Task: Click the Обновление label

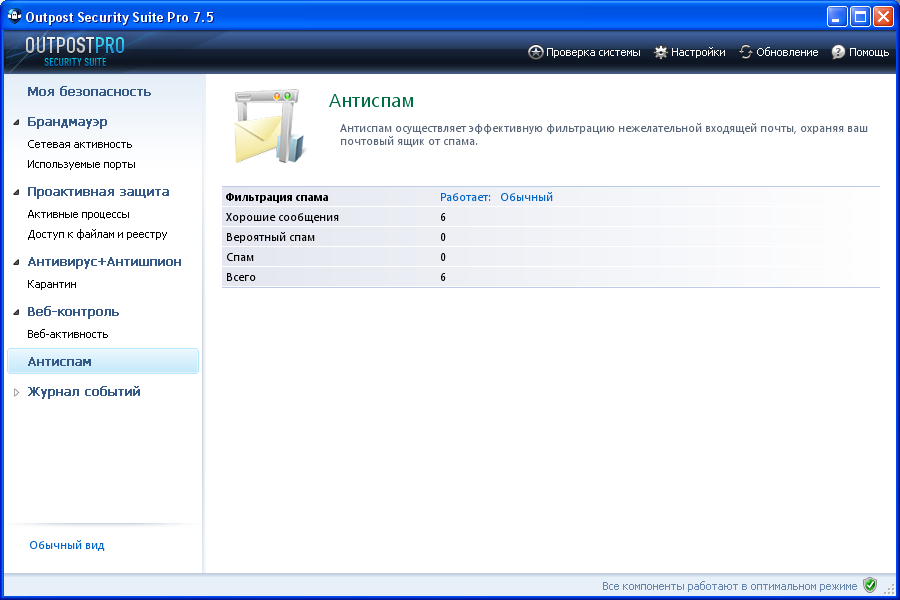Action: click(787, 52)
